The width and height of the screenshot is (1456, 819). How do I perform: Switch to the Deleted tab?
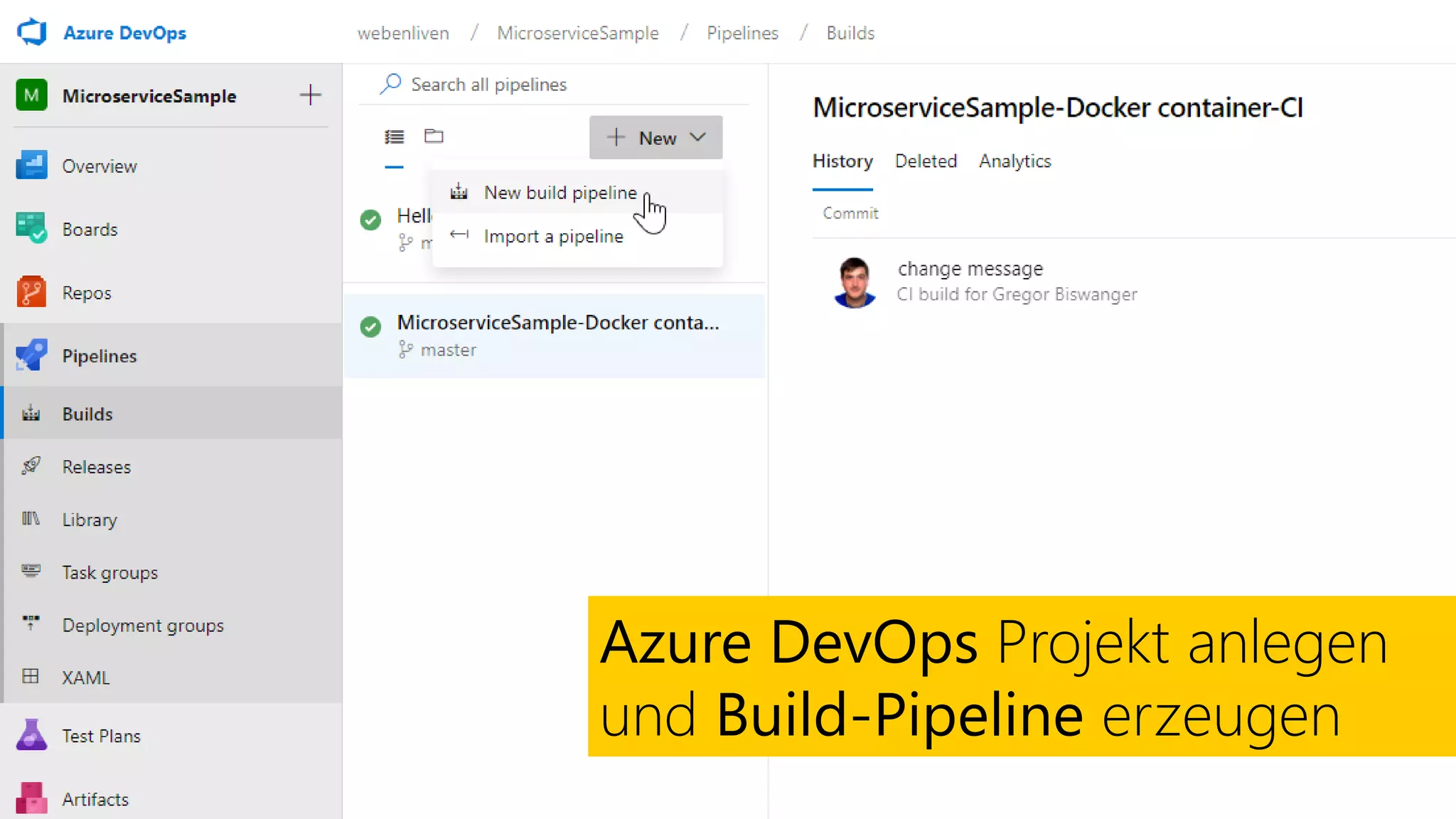(x=926, y=161)
